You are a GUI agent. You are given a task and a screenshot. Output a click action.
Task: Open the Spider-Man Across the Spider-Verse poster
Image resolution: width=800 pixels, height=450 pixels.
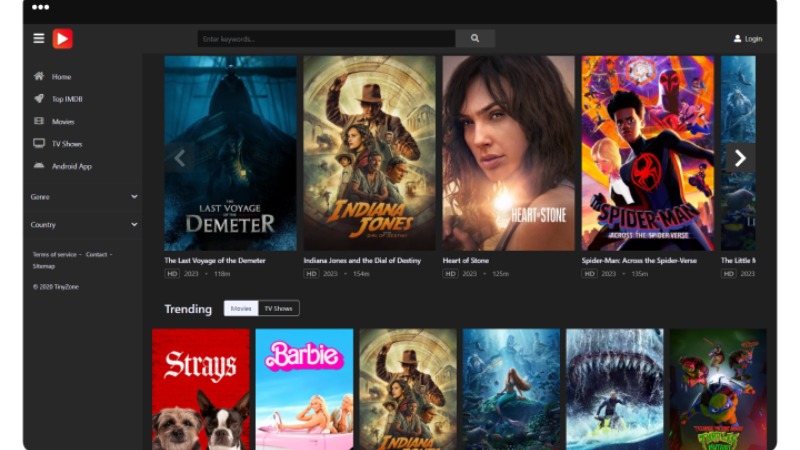648,153
